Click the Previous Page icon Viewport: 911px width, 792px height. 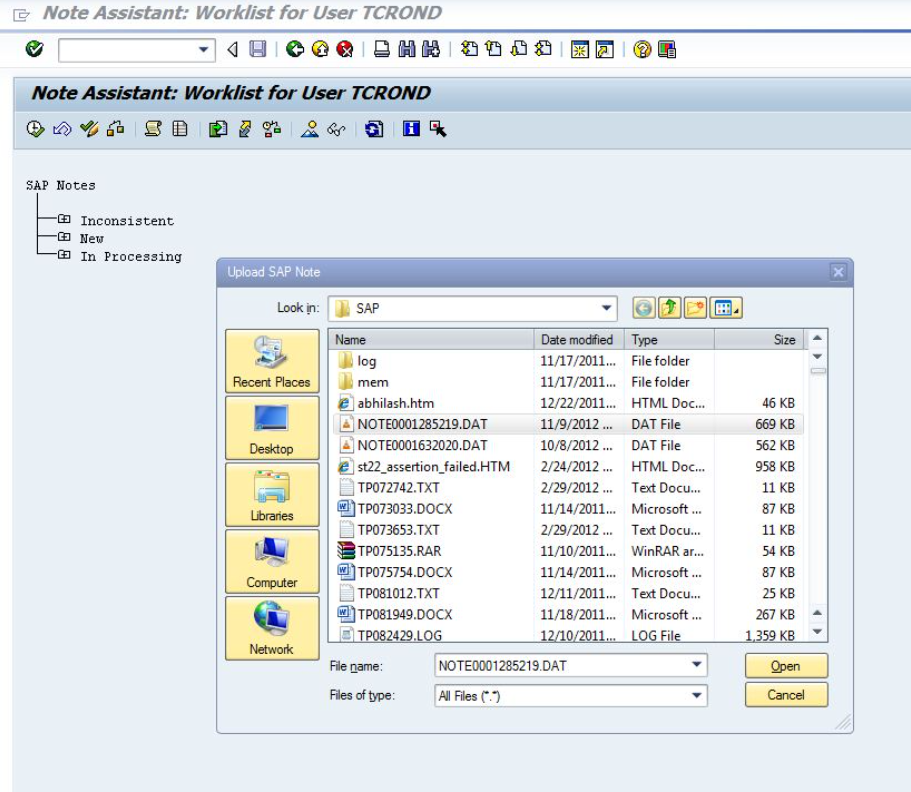[x=494, y=49]
